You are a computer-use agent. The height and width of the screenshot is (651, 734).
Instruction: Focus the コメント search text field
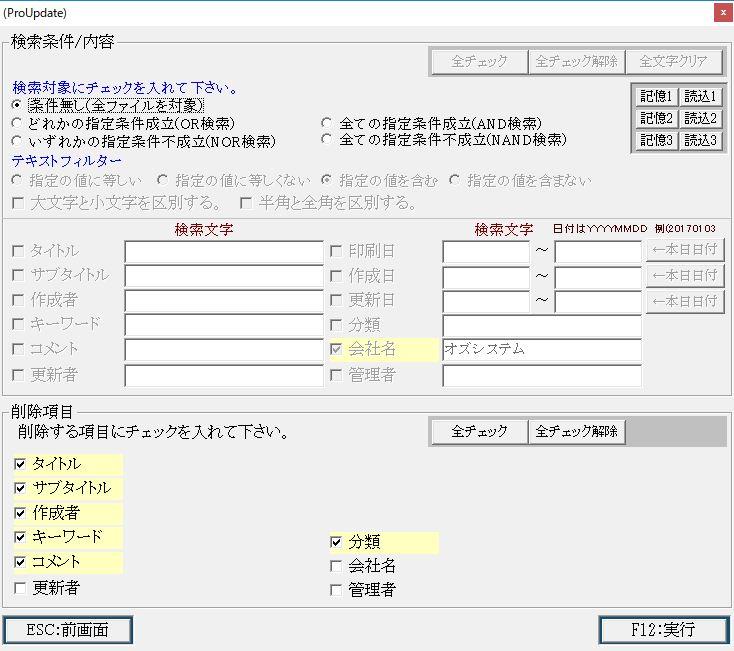click(224, 350)
